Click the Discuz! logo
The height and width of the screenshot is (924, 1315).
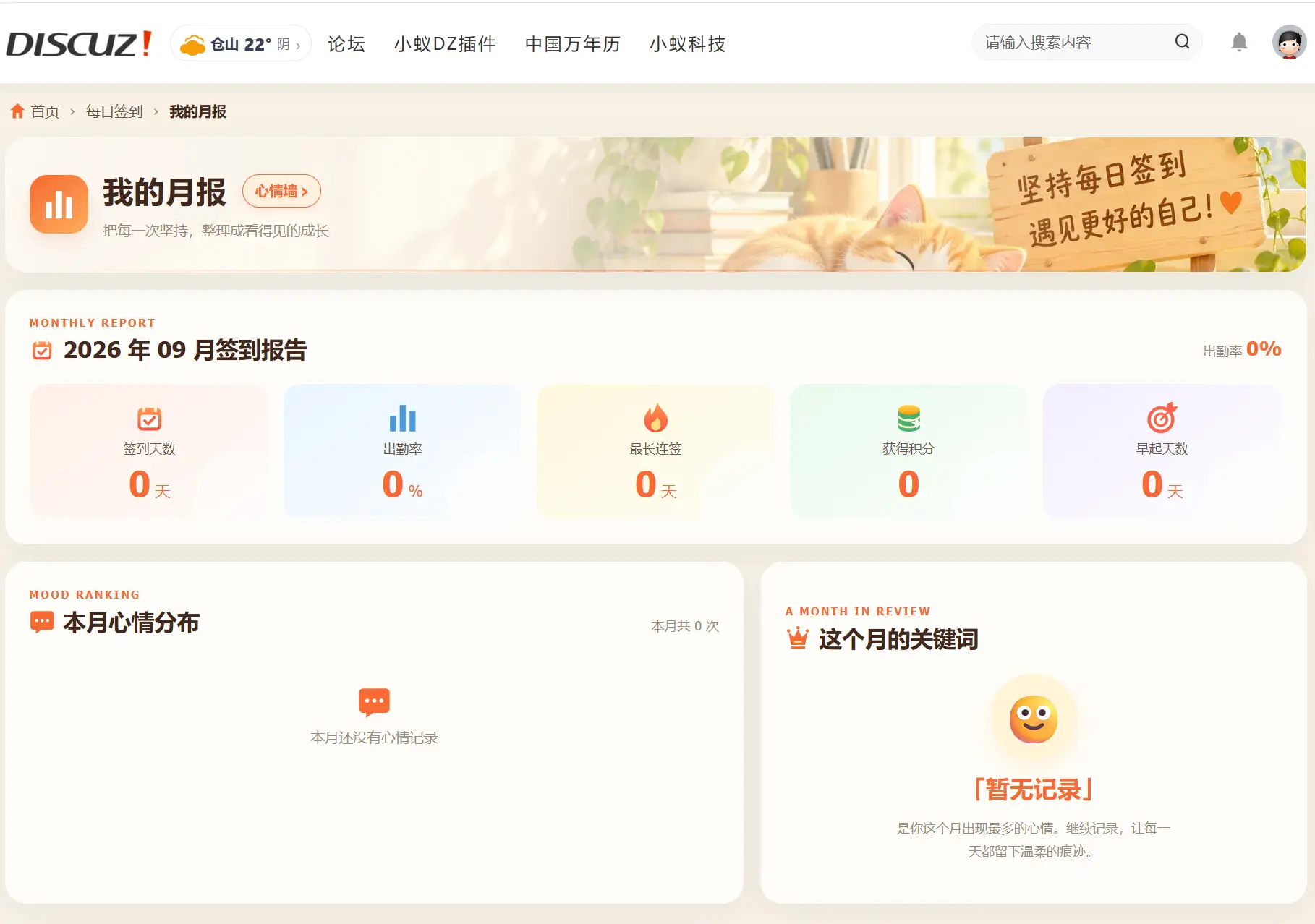79,43
